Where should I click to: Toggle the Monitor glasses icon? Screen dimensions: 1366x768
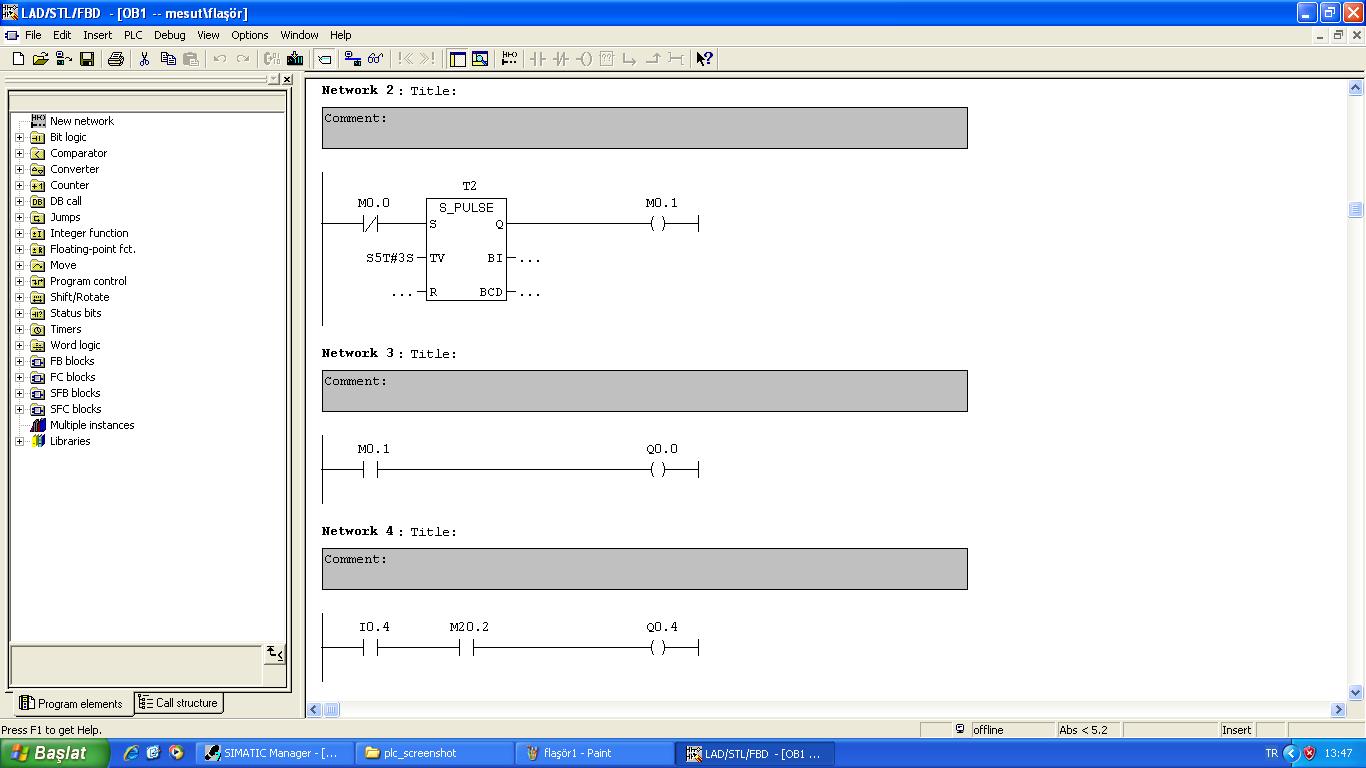coord(375,59)
